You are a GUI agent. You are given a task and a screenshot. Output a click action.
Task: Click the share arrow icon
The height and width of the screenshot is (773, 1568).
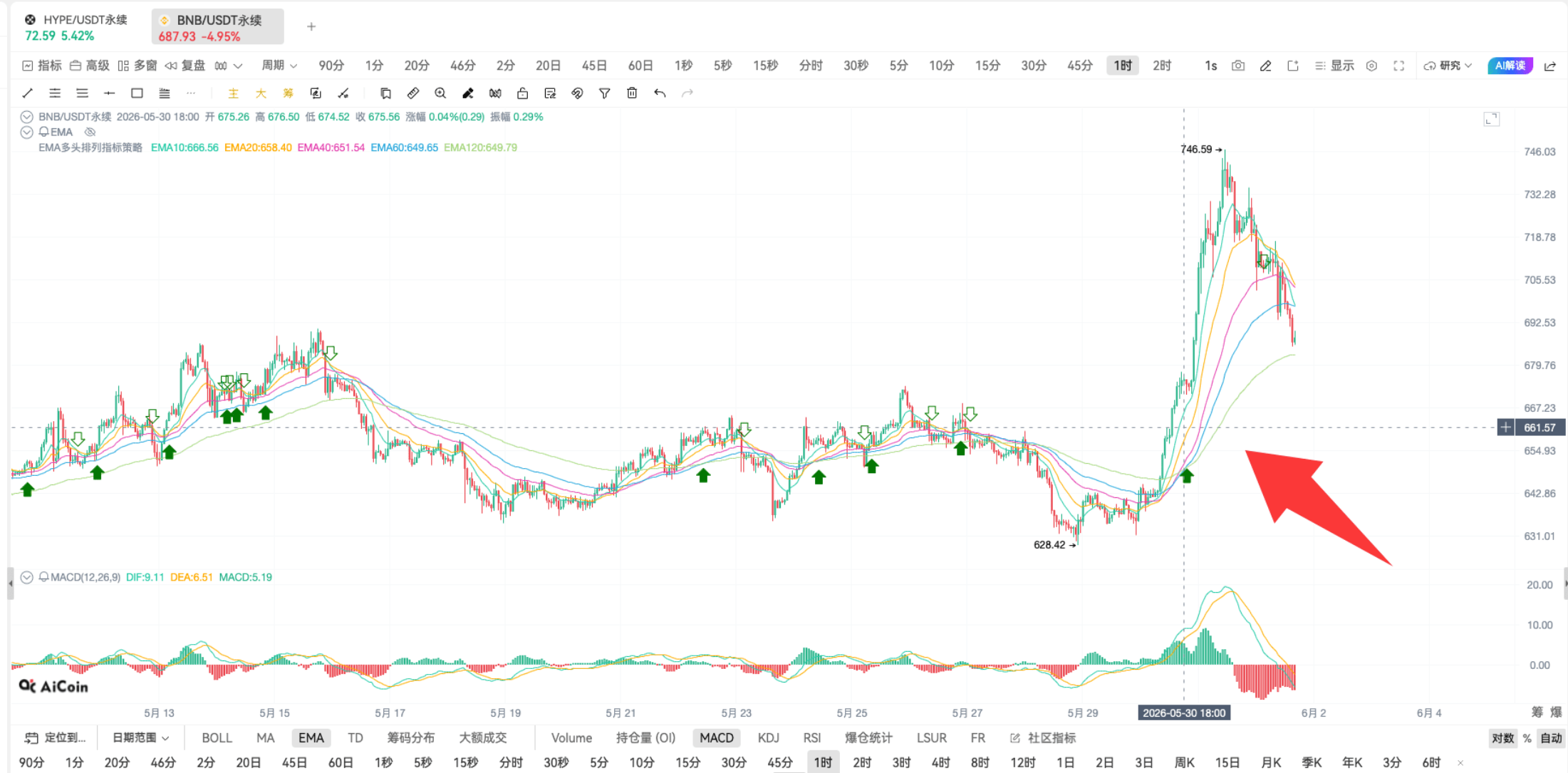(x=1549, y=66)
